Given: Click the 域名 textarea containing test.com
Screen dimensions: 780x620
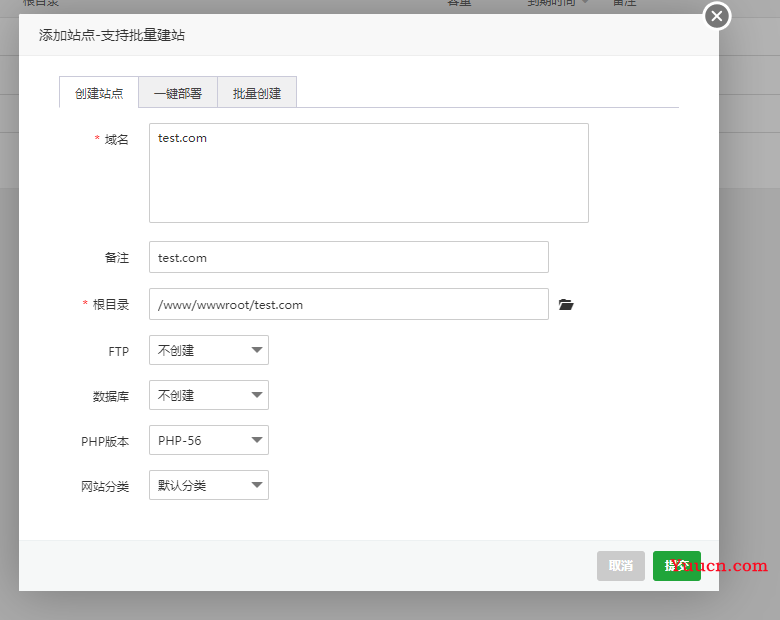Looking at the screenshot, I should (x=369, y=173).
